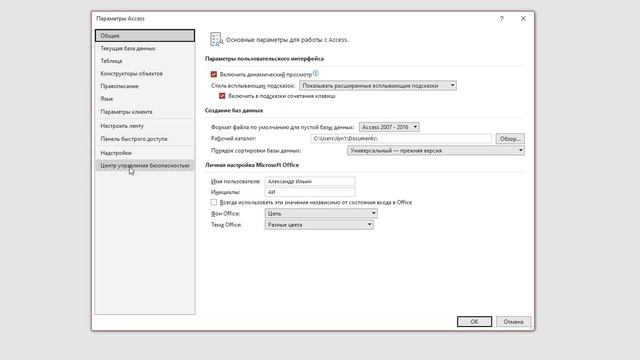Open the Таблица category
This screenshot has height=360, width=640.
(x=145, y=61)
